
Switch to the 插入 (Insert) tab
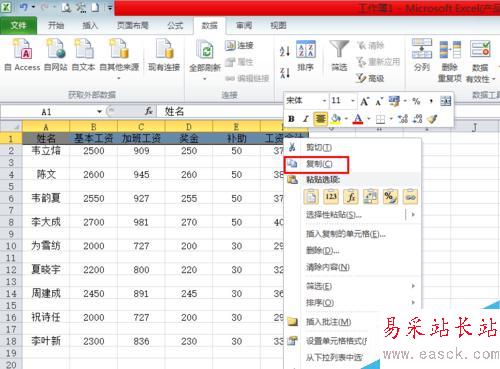point(90,25)
